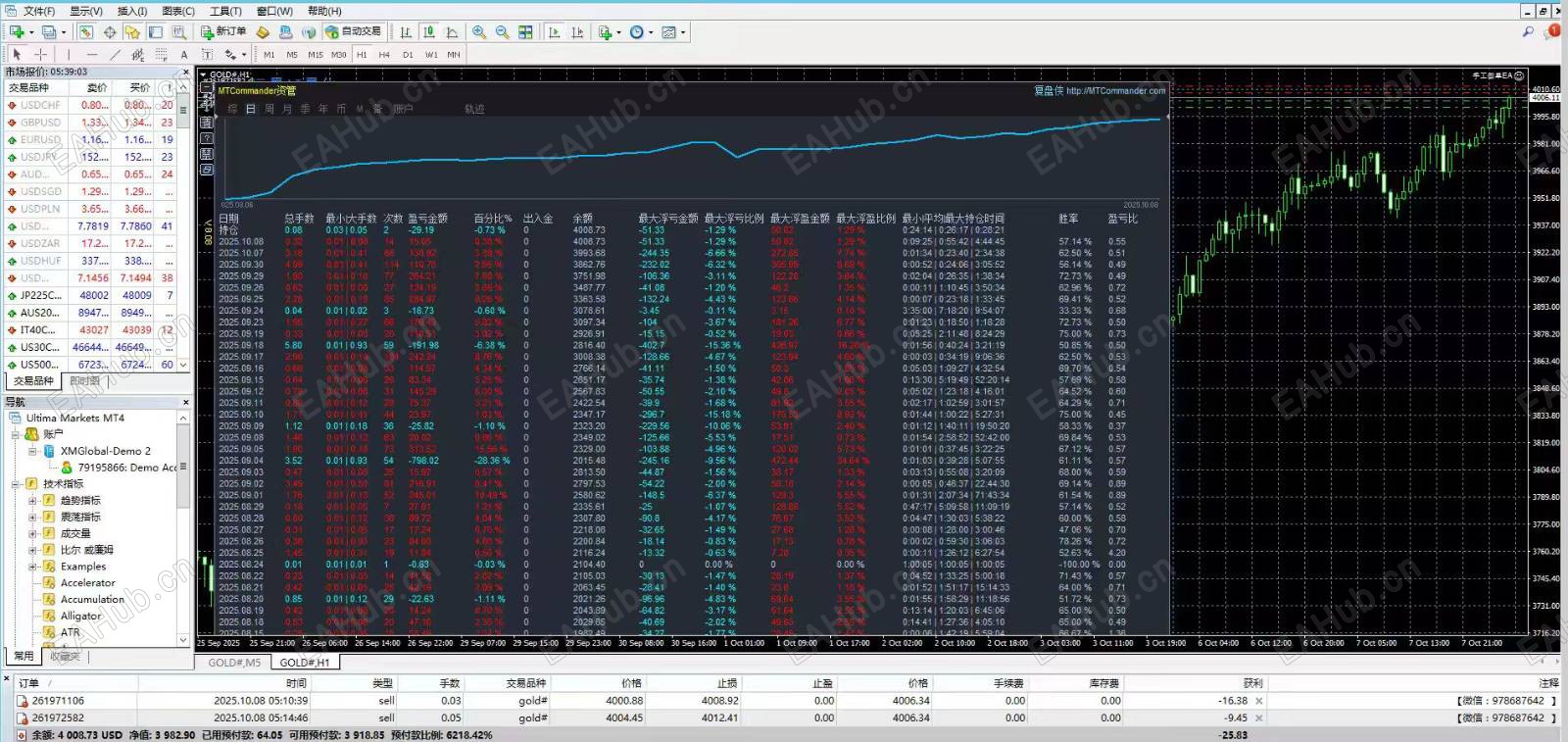The image size is (1568, 742).
Task: Expand the 趋势指标 tree node
Action: pos(32,501)
